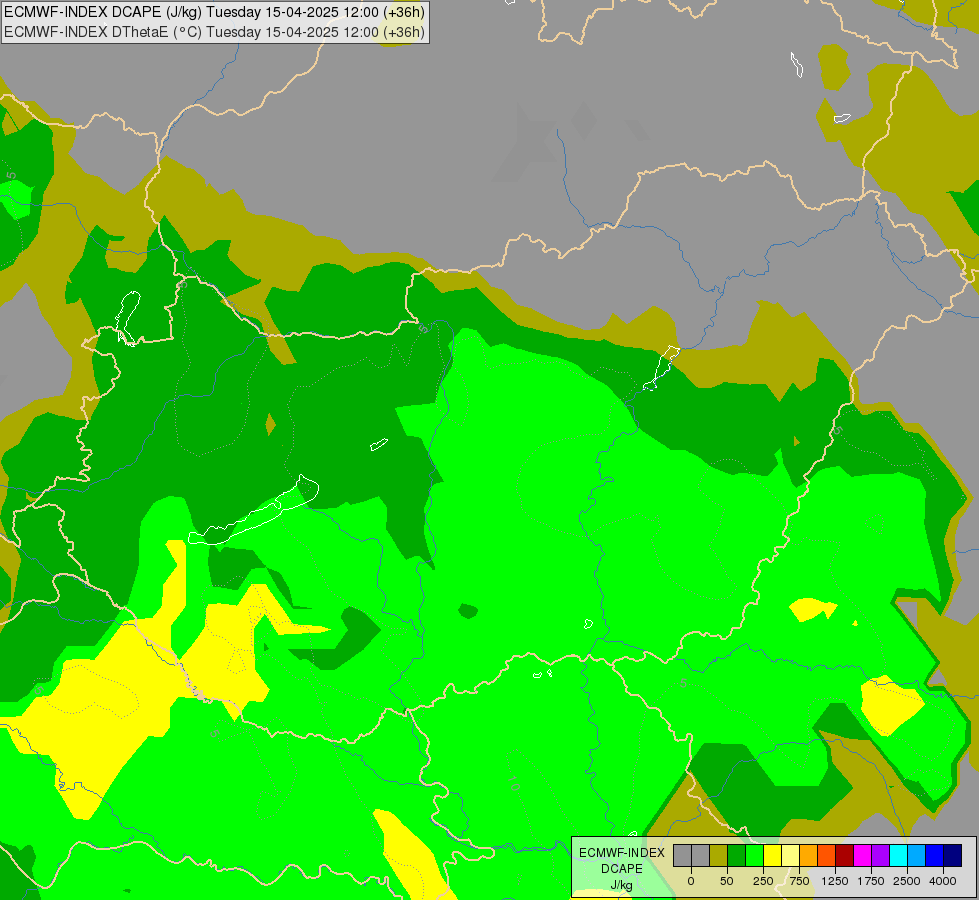Click the "DCAPE" label in the legend
The width and height of the screenshot is (979, 900).
click(x=622, y=869)
